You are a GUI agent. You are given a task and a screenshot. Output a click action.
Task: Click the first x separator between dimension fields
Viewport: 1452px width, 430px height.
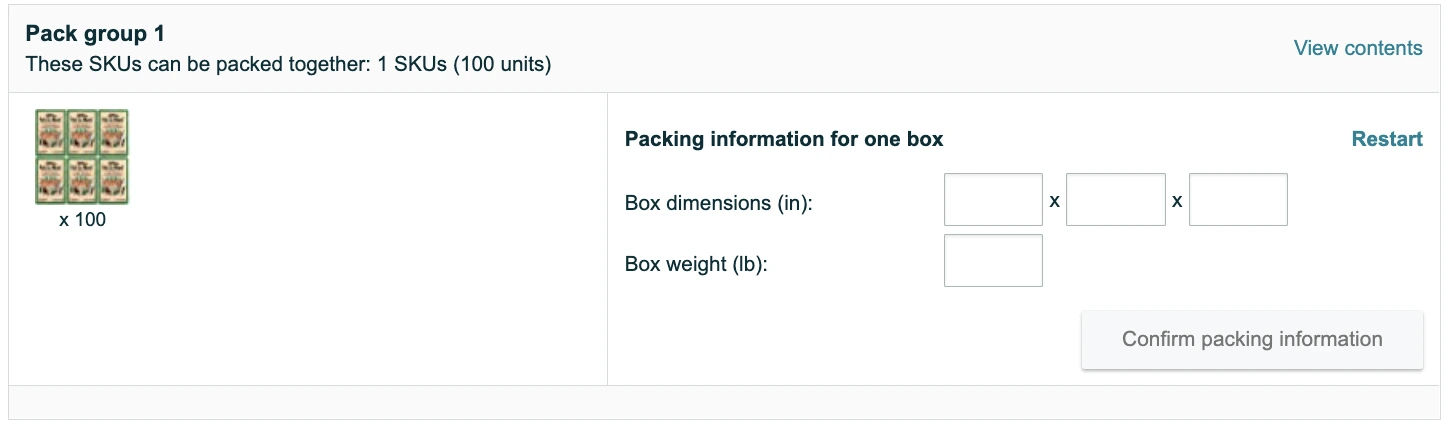pyautogui.click(x=1054, y=201)
